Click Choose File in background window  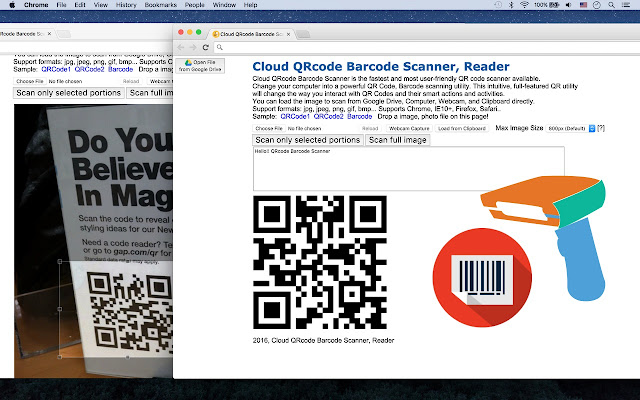click(29, 81)
